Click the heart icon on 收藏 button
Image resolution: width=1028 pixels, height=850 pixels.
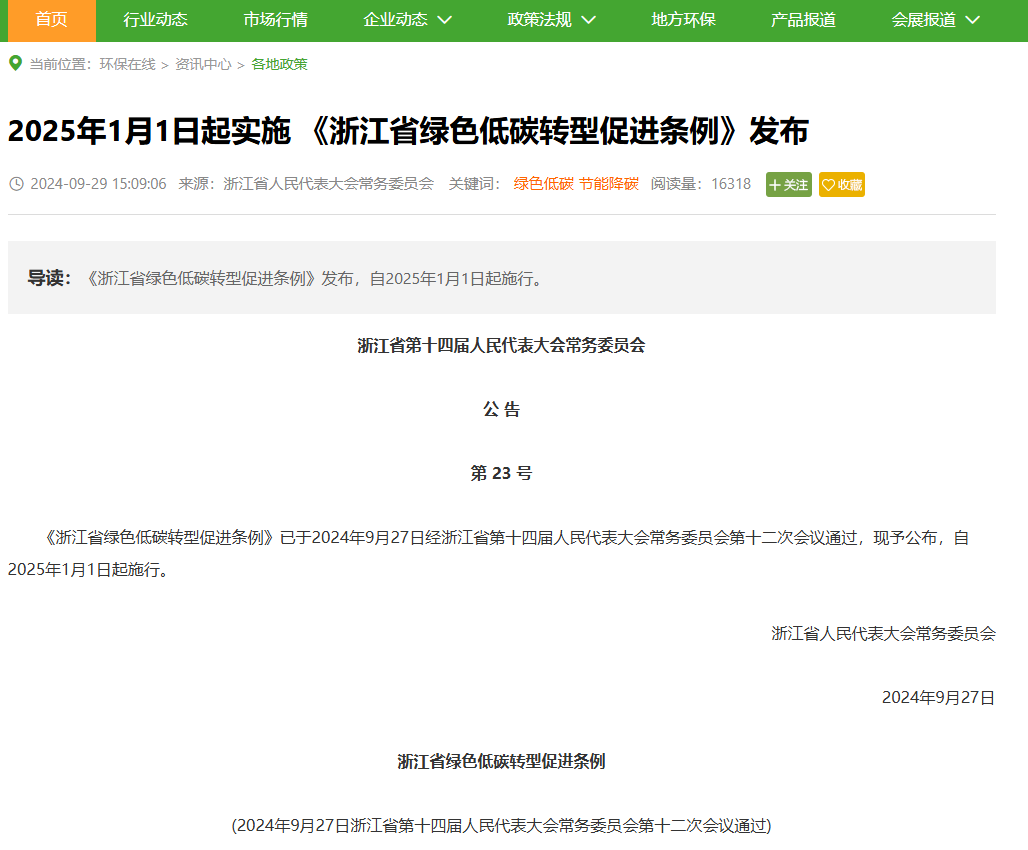tap(830, 184)
